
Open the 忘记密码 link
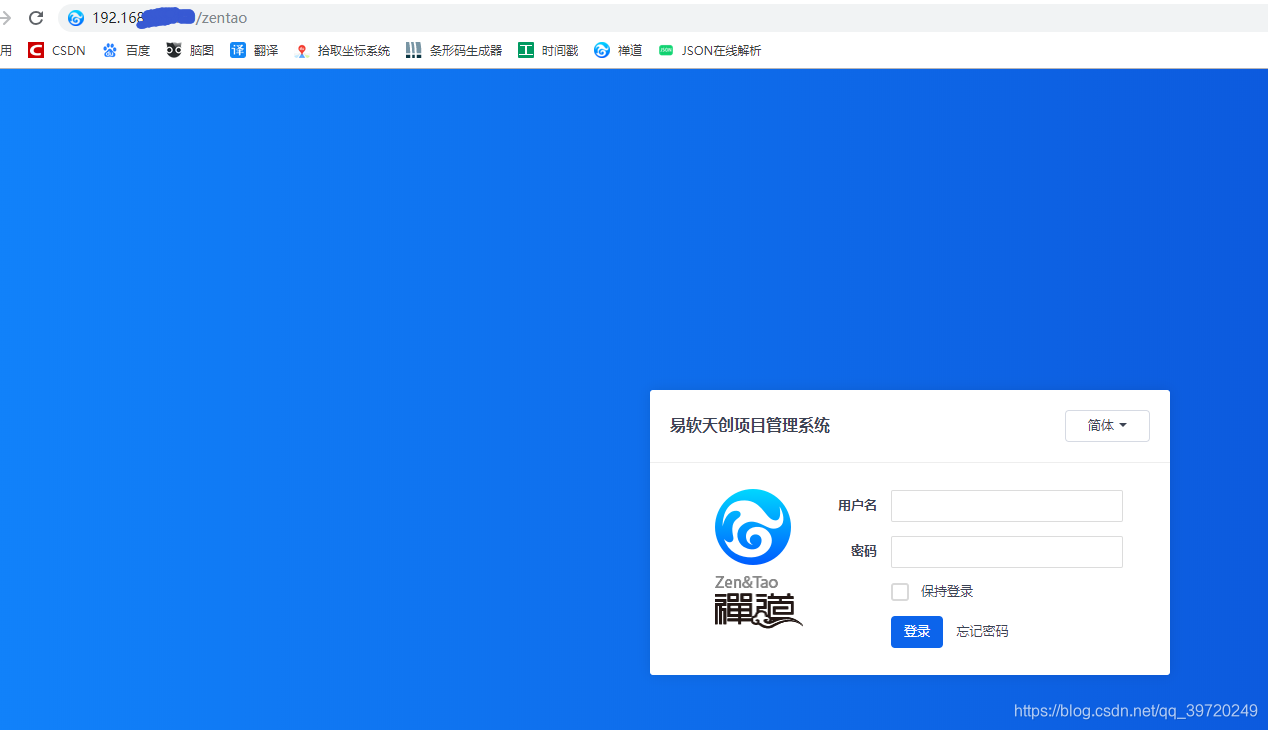click(x=981, y=631)
